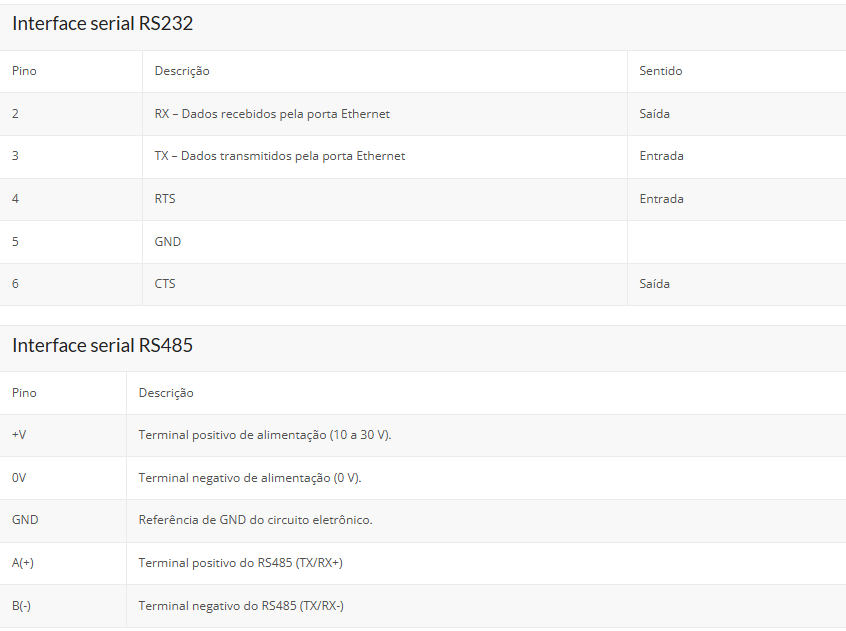Click "Terminal positivo do RS485 (TX/RX+)" description
This screenshot has height=631, width=846.
pos(241,563)
